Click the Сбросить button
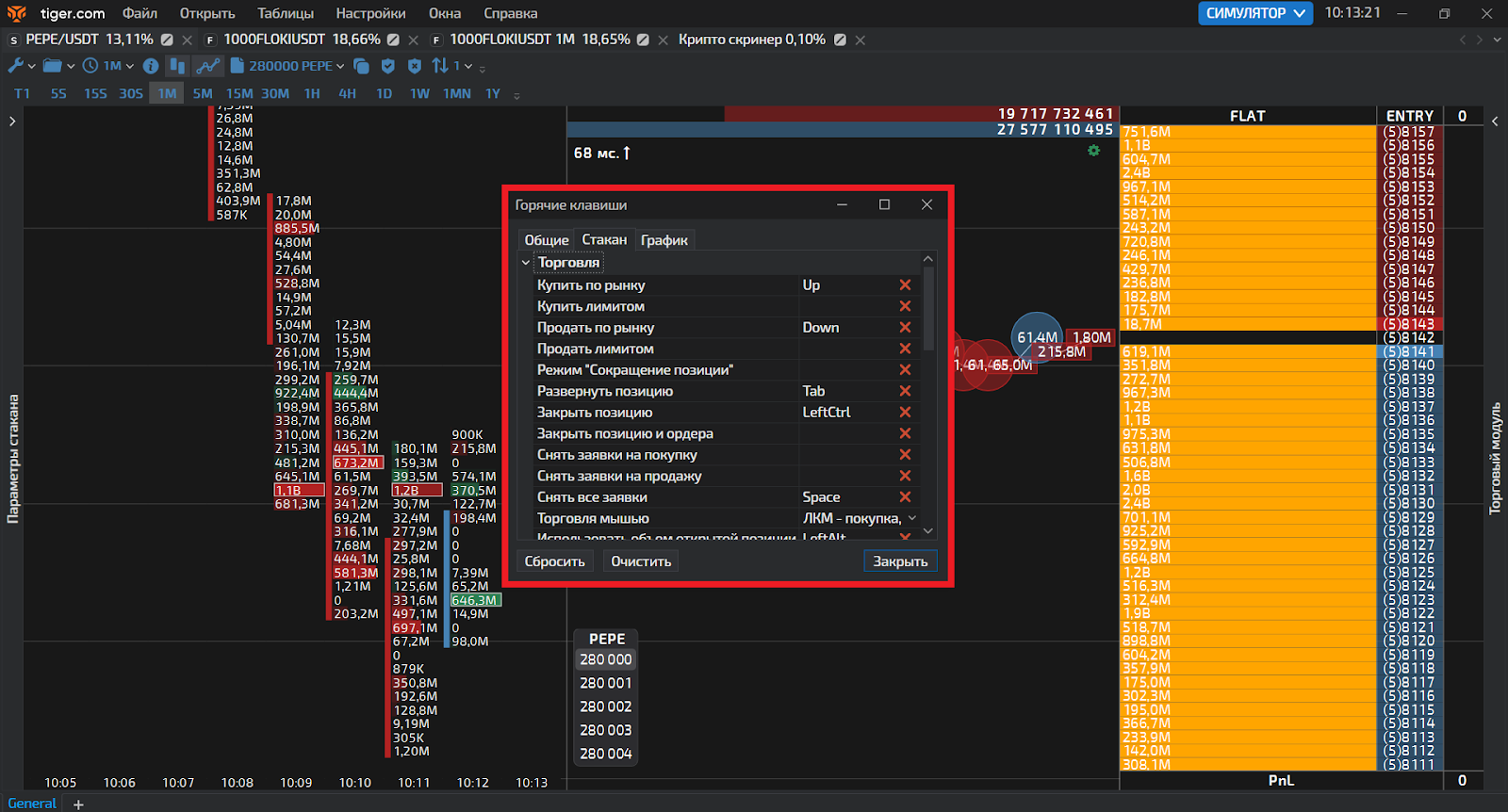This screenshot has height=812, width=1508. pyautogui.click(x=554, y=561)
